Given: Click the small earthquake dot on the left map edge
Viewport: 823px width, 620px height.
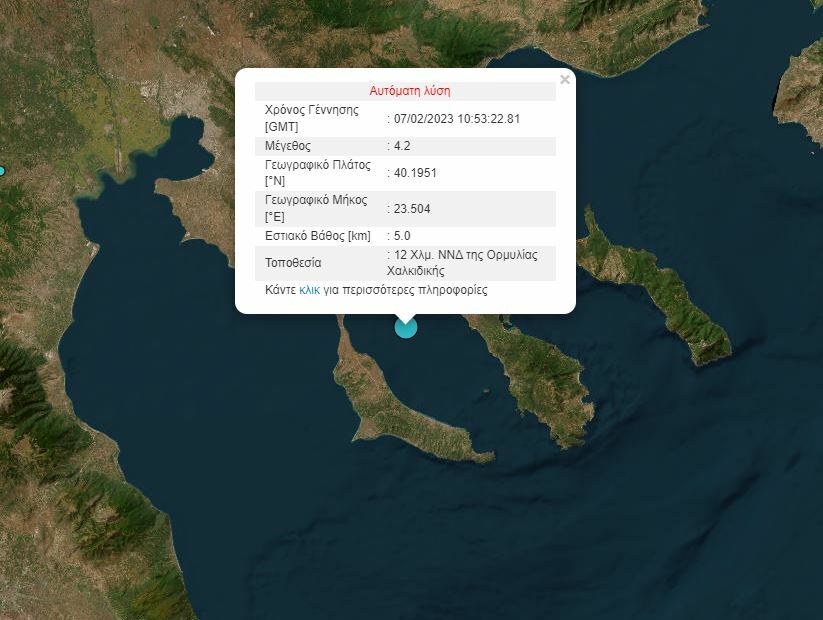Looking at the screenshot, I should (x=4, y=170).
